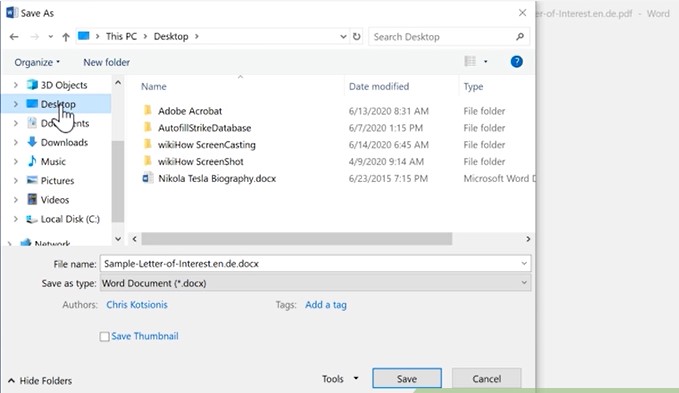Expand the 3D Objects tree node

tap(16, 85)
